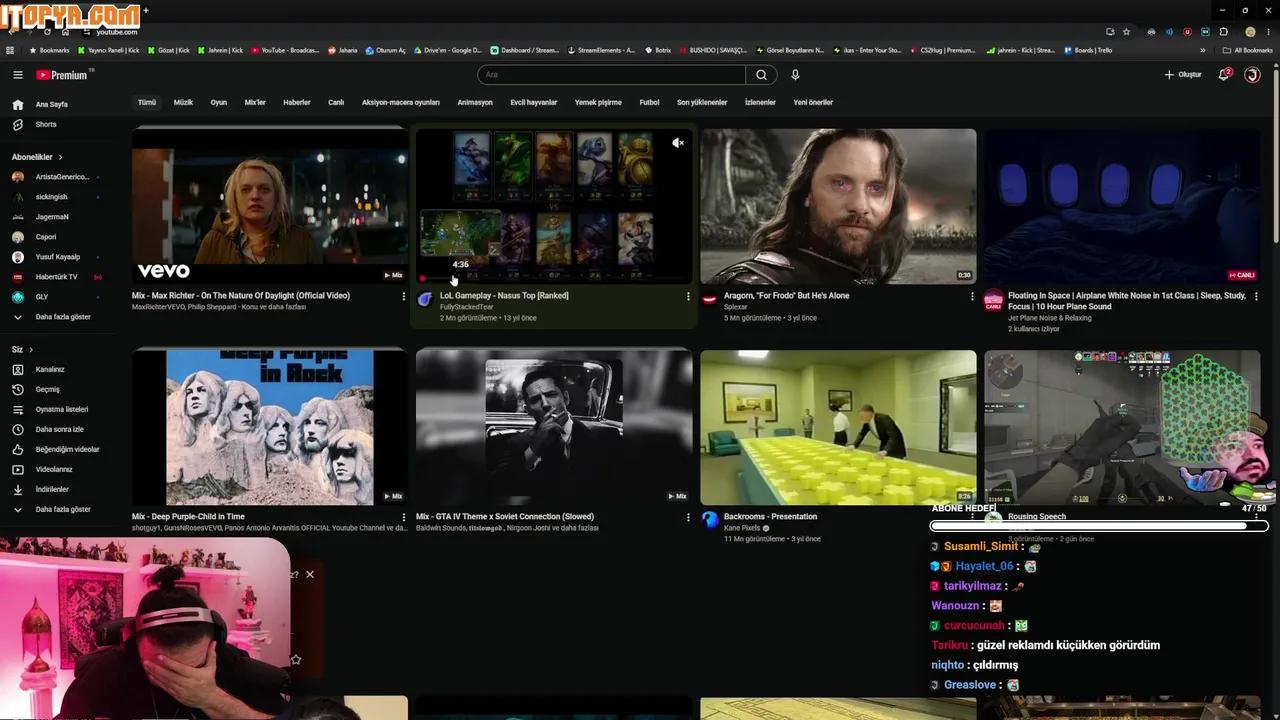Open Floating In Space live thumbnail
This screenshot has height=720, width=1280.
(x=1122, y=206)
